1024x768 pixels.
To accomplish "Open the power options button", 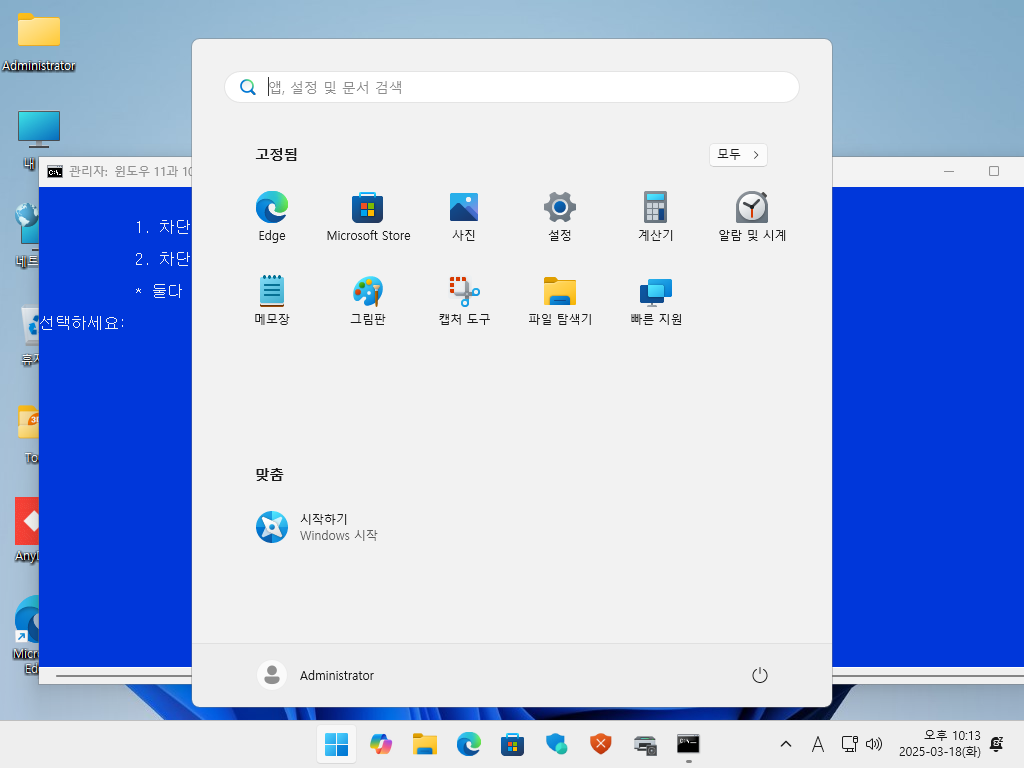I will click(x=760, y=675).
